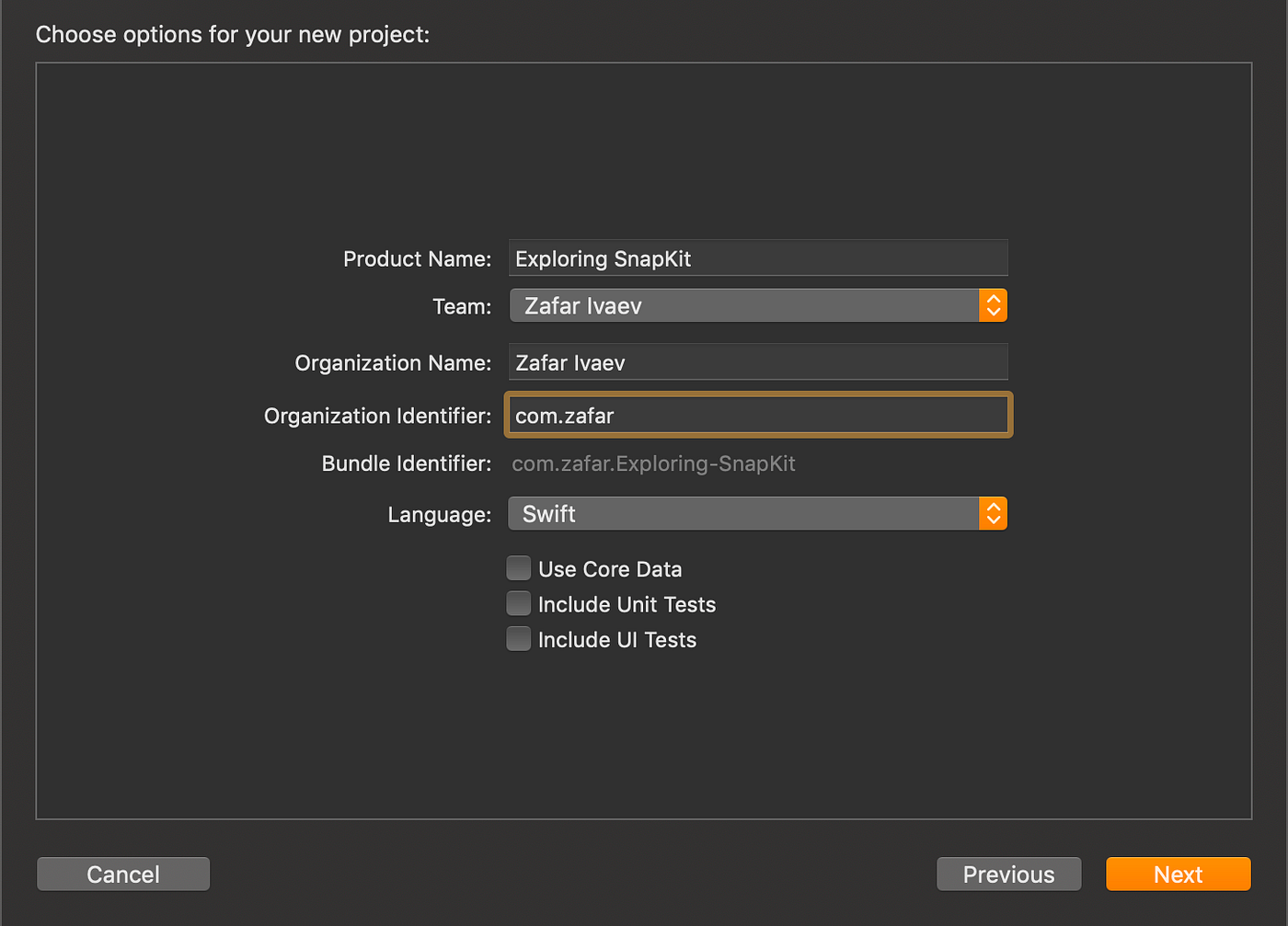The width and height of the screenshot is (1288, 926).
Task: Click the Swift language label
Action: pyautogui.click(x=548, y=513)
